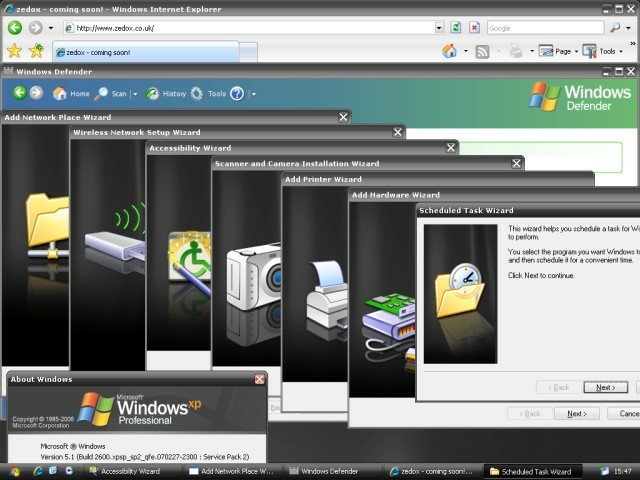Click the toolbar overflow chevron in IE
This screenshot has height=480, width=640.
click(633, 44)
